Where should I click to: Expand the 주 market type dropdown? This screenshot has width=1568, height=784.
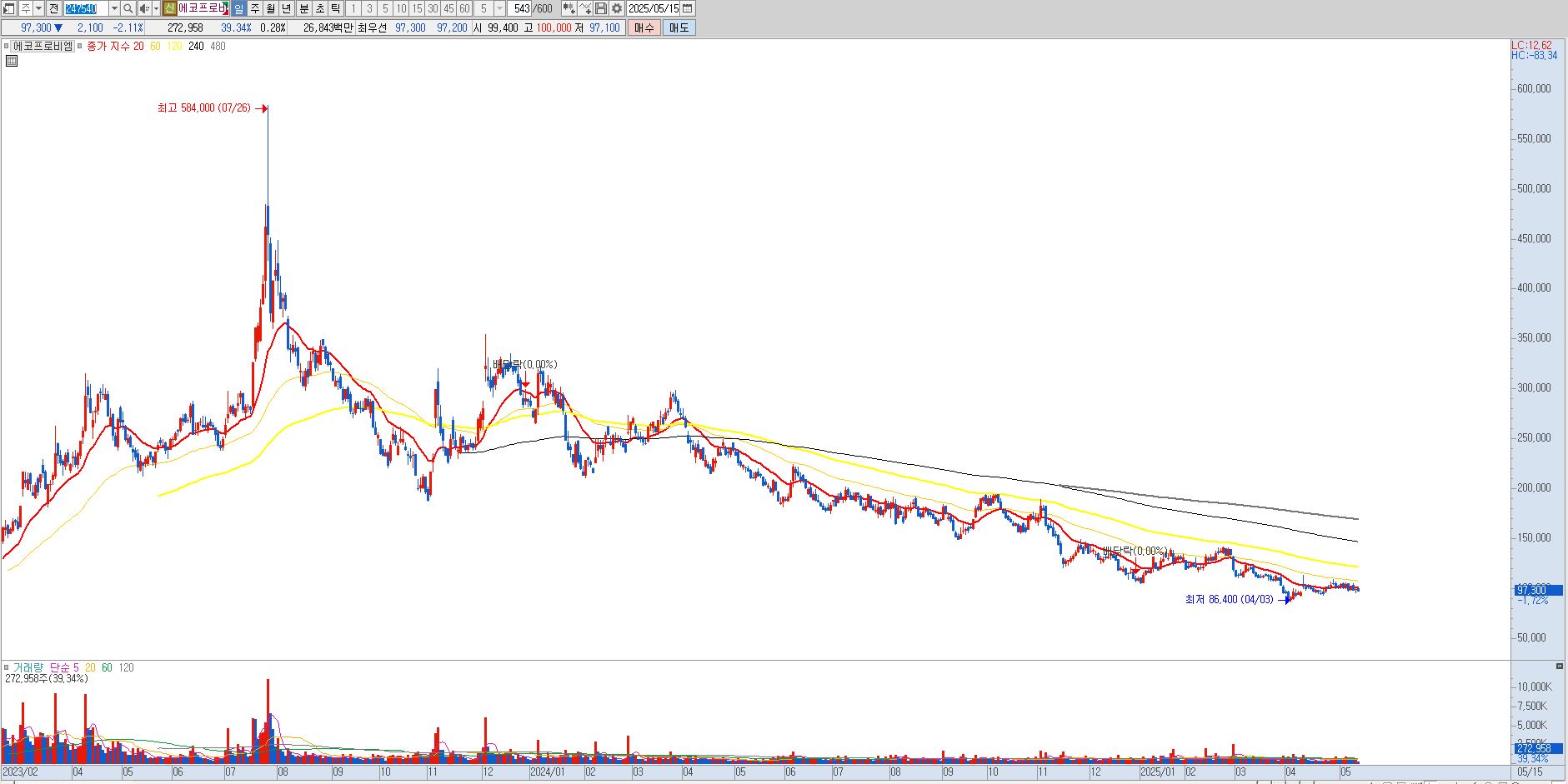click(x=38, y=8)
